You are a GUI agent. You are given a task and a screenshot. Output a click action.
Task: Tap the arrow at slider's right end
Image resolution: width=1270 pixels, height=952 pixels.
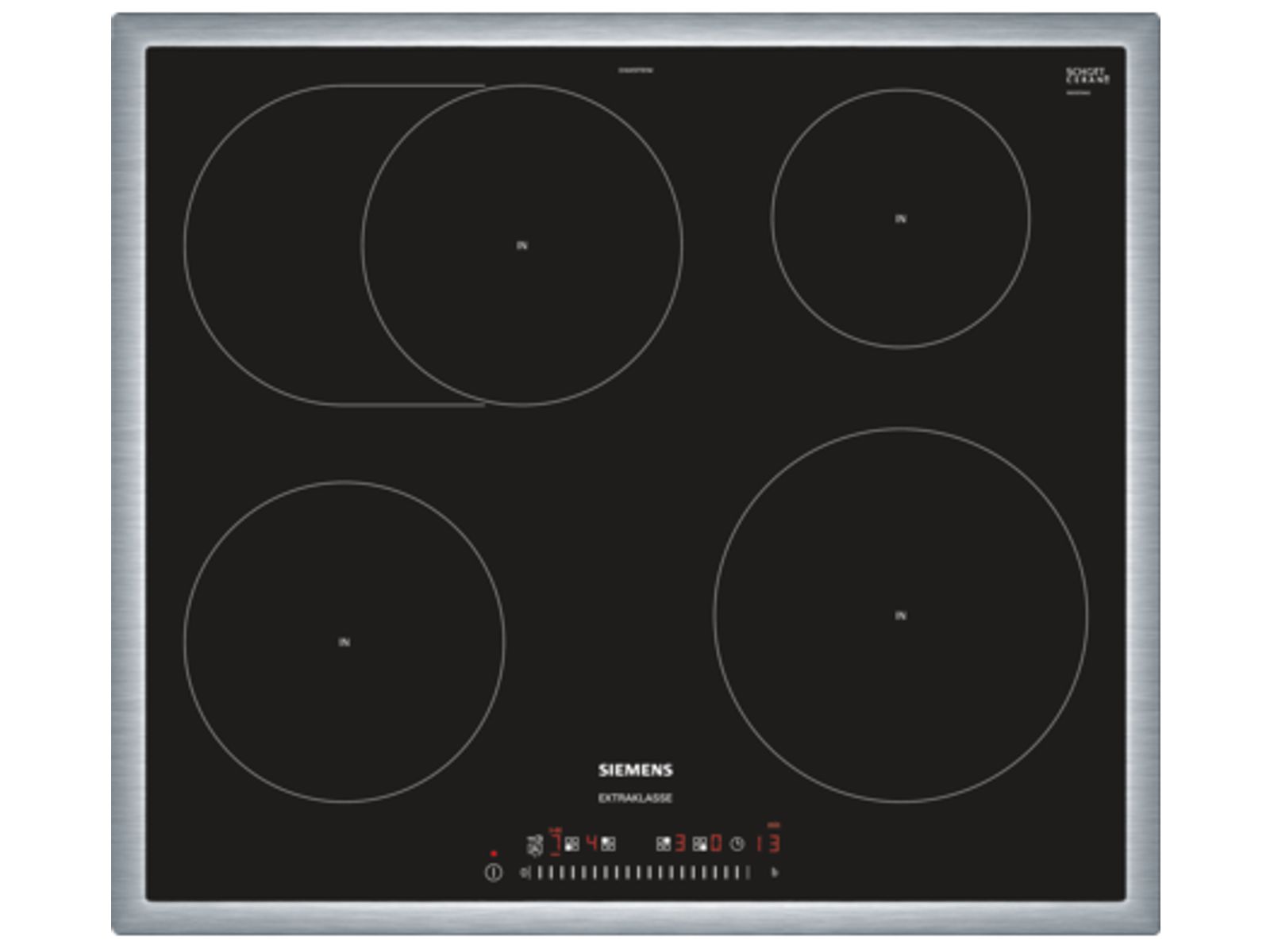click(x=775, y=873)
